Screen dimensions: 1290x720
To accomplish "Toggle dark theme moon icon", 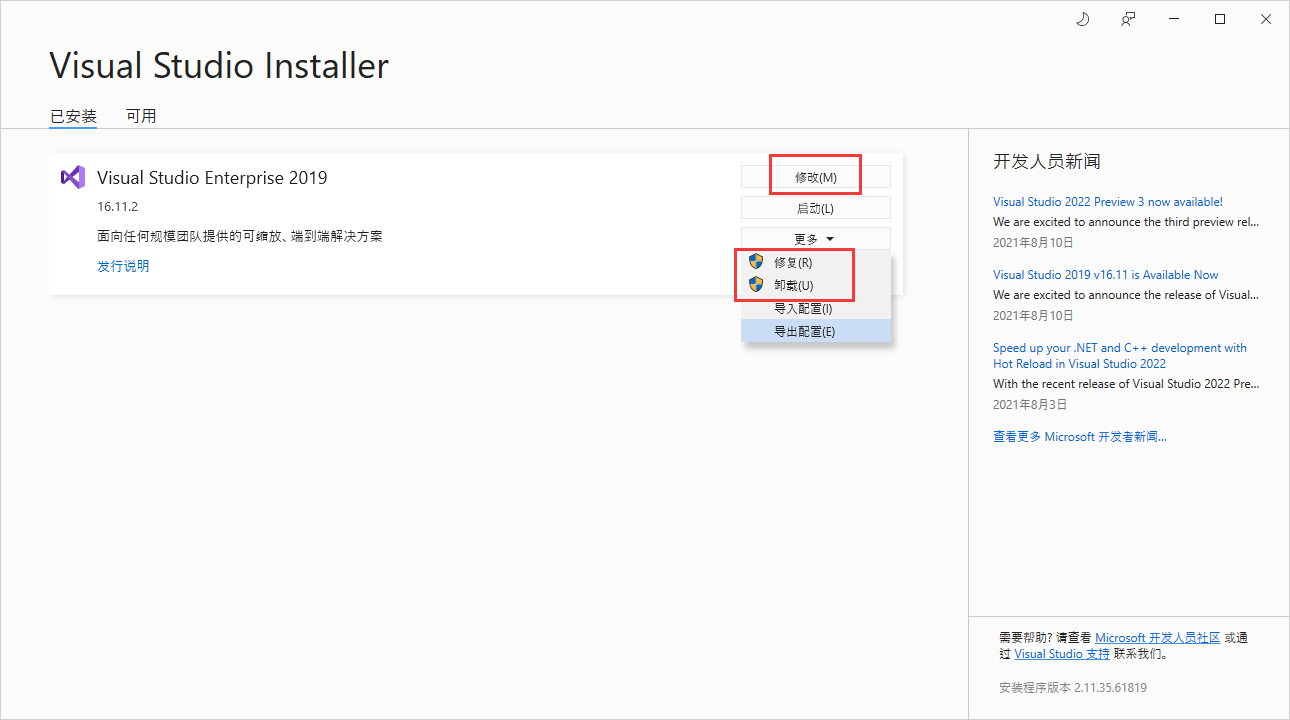I will click(1082, 19).
